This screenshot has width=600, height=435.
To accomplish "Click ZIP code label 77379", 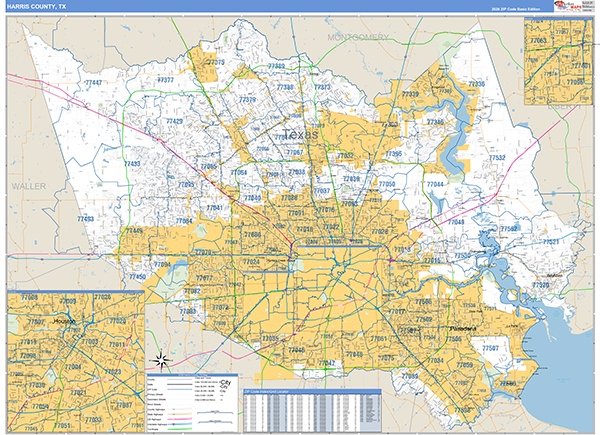I will pos(248,99).
